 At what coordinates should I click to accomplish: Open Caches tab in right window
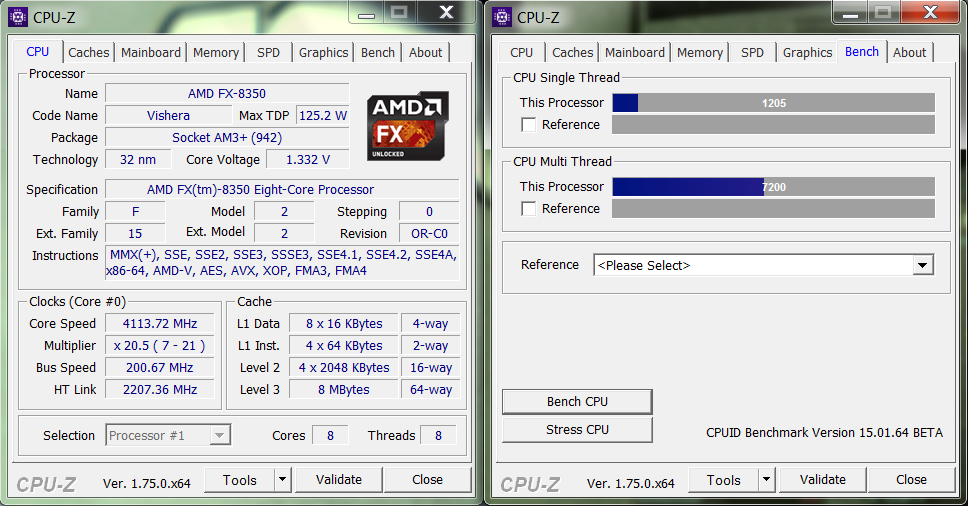572,52
